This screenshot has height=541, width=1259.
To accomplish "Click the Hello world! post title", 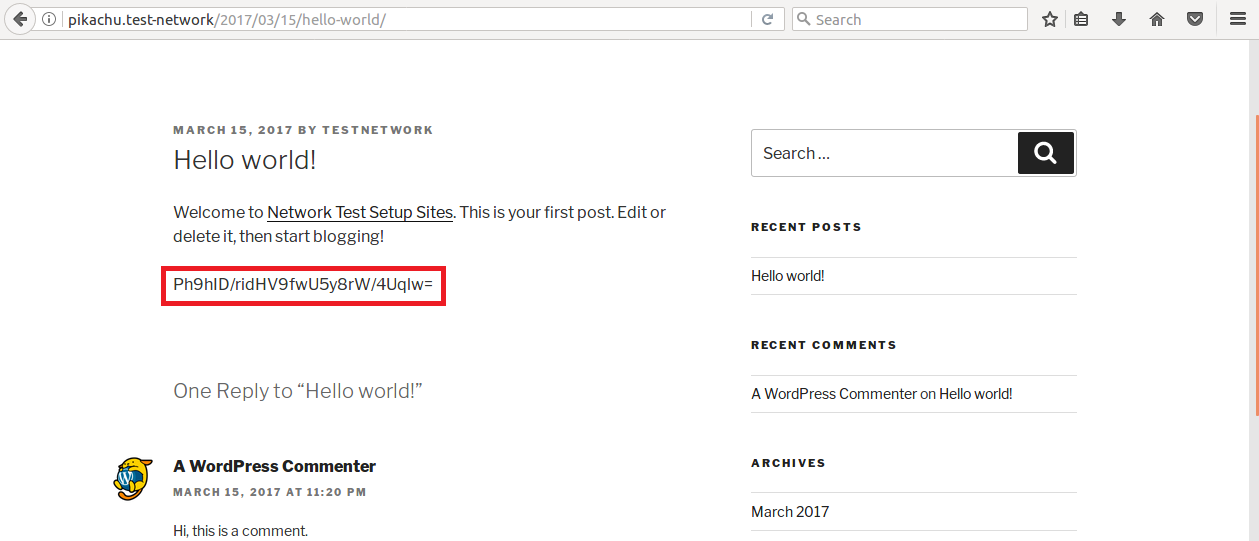I will coord(245,160).
